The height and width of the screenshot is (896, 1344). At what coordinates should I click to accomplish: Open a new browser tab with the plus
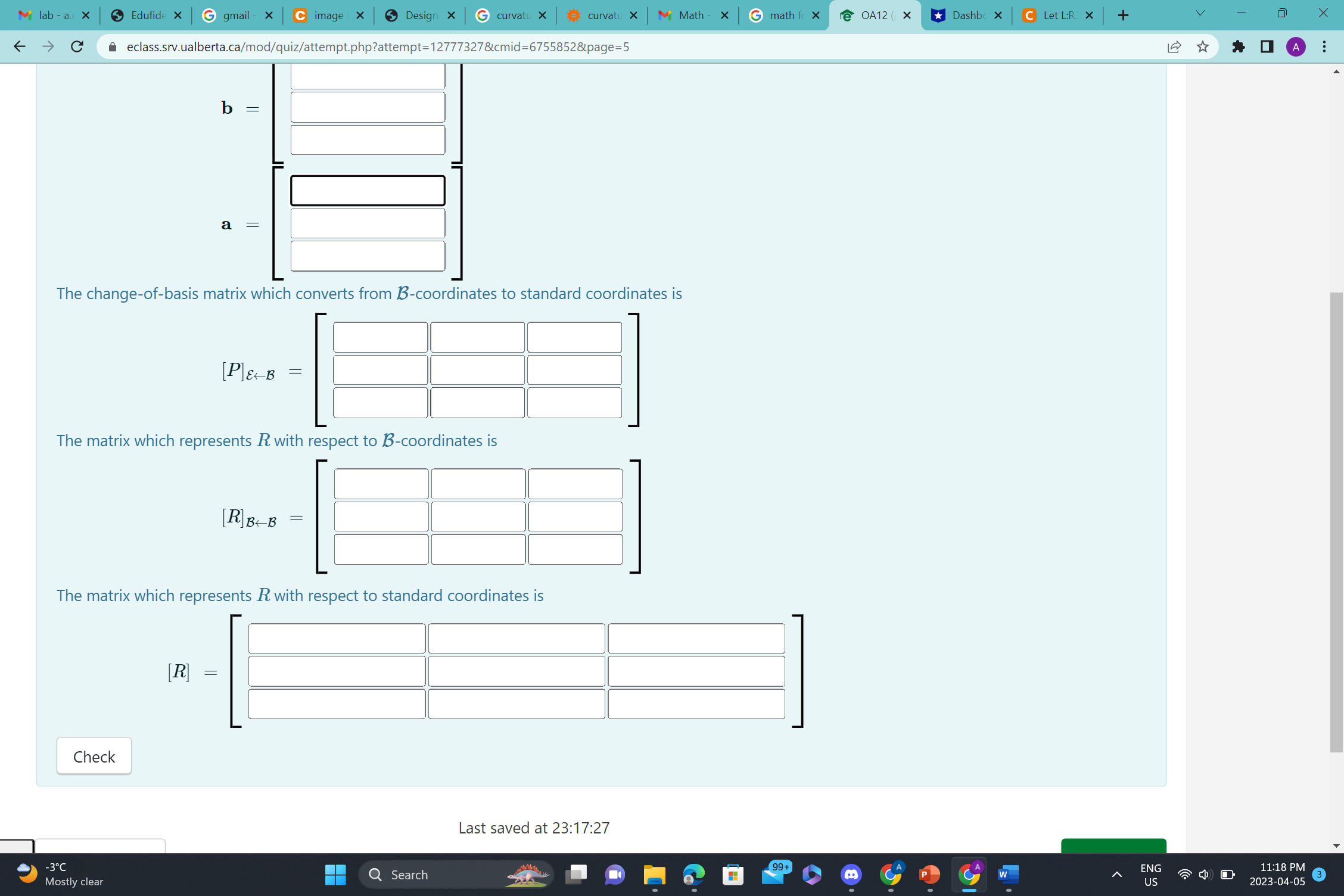(1122, 15)
